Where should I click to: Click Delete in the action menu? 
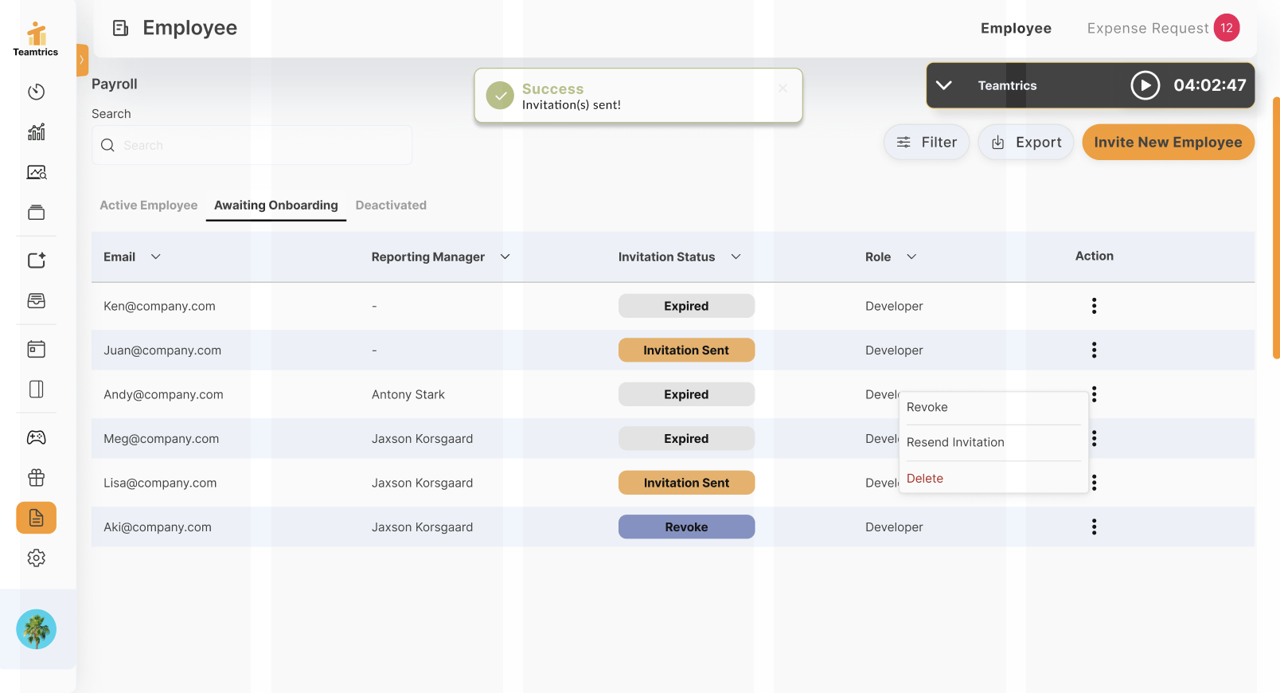(x=924, y=478)
